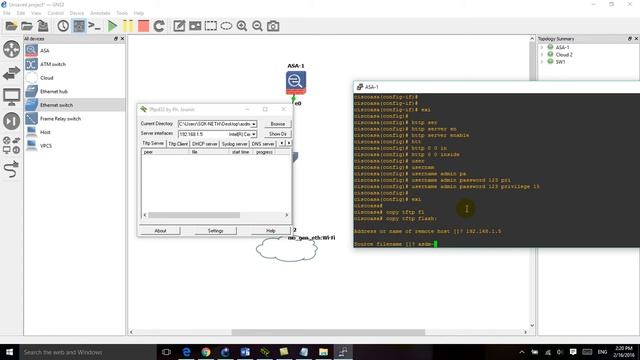Expand SW1 in Topology Summary
This screenshot has width=640, height=360.
(x=542, y=62)
